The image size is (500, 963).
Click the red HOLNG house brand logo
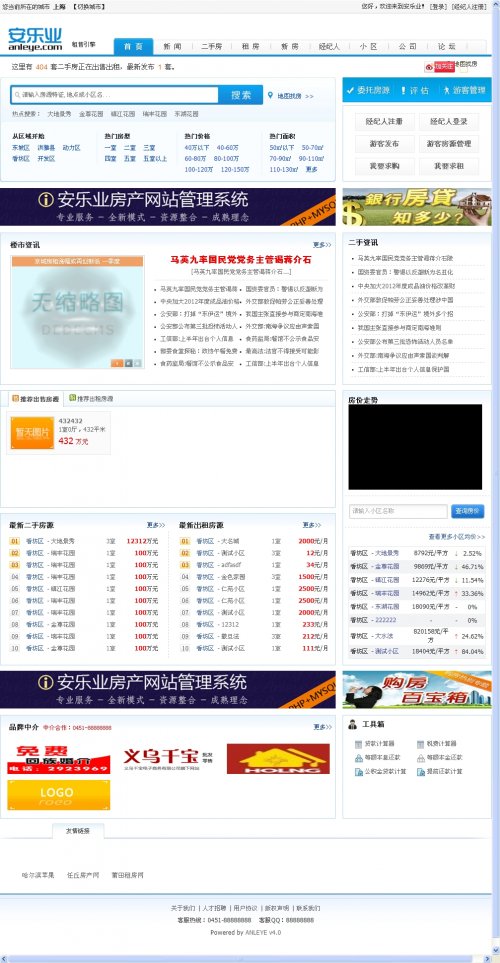[278, 758]
